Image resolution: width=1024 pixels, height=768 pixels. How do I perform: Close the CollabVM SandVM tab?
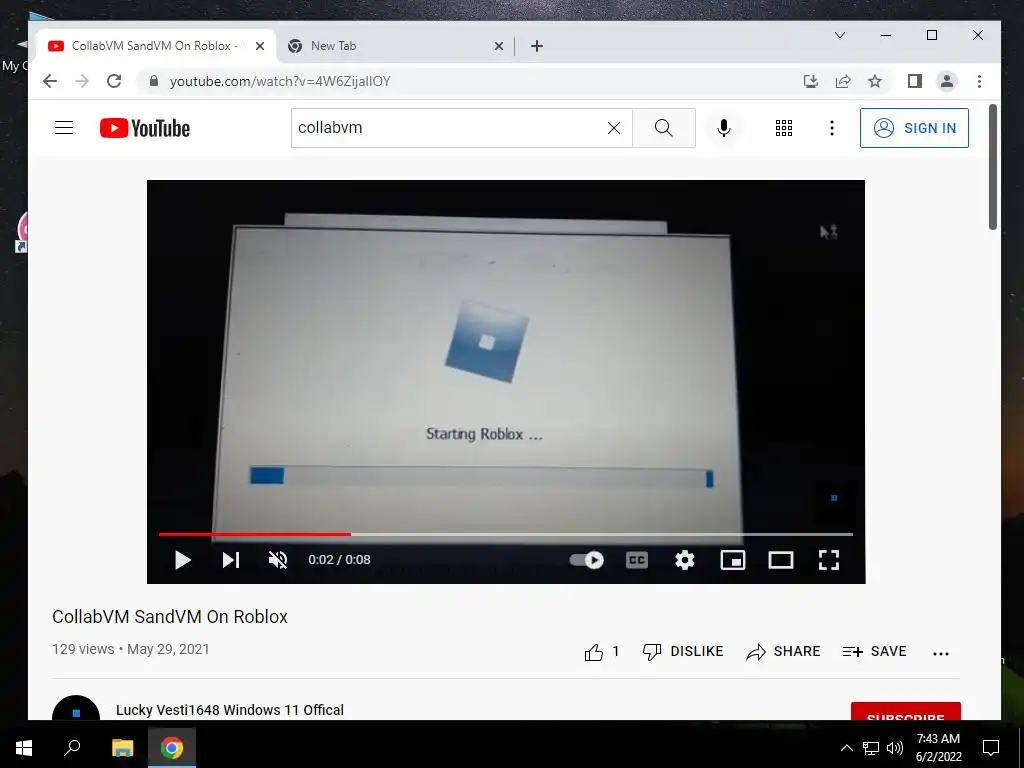(x=260, y=46)
